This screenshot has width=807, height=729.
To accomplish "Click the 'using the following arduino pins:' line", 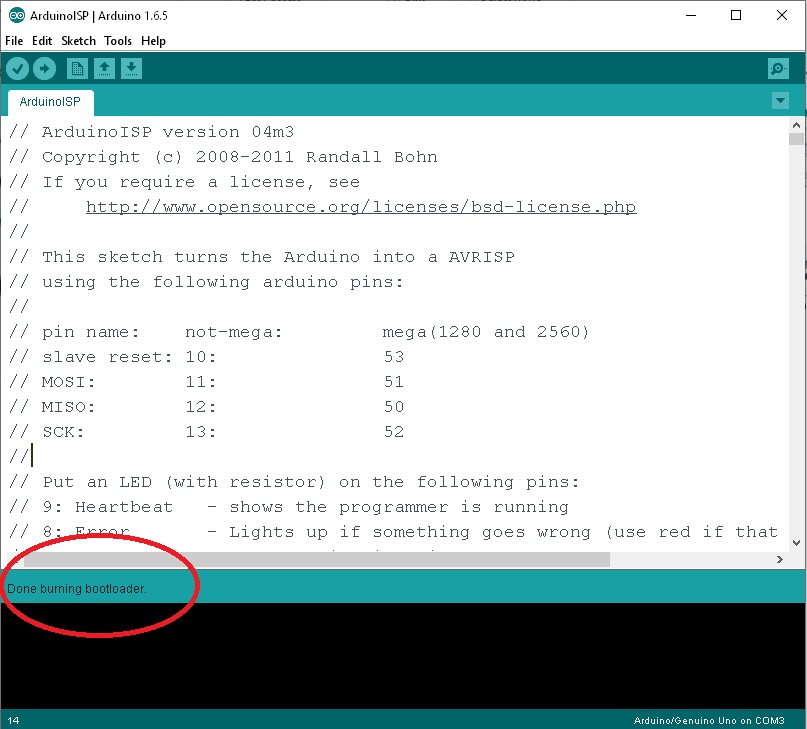I will pos(206,282).
